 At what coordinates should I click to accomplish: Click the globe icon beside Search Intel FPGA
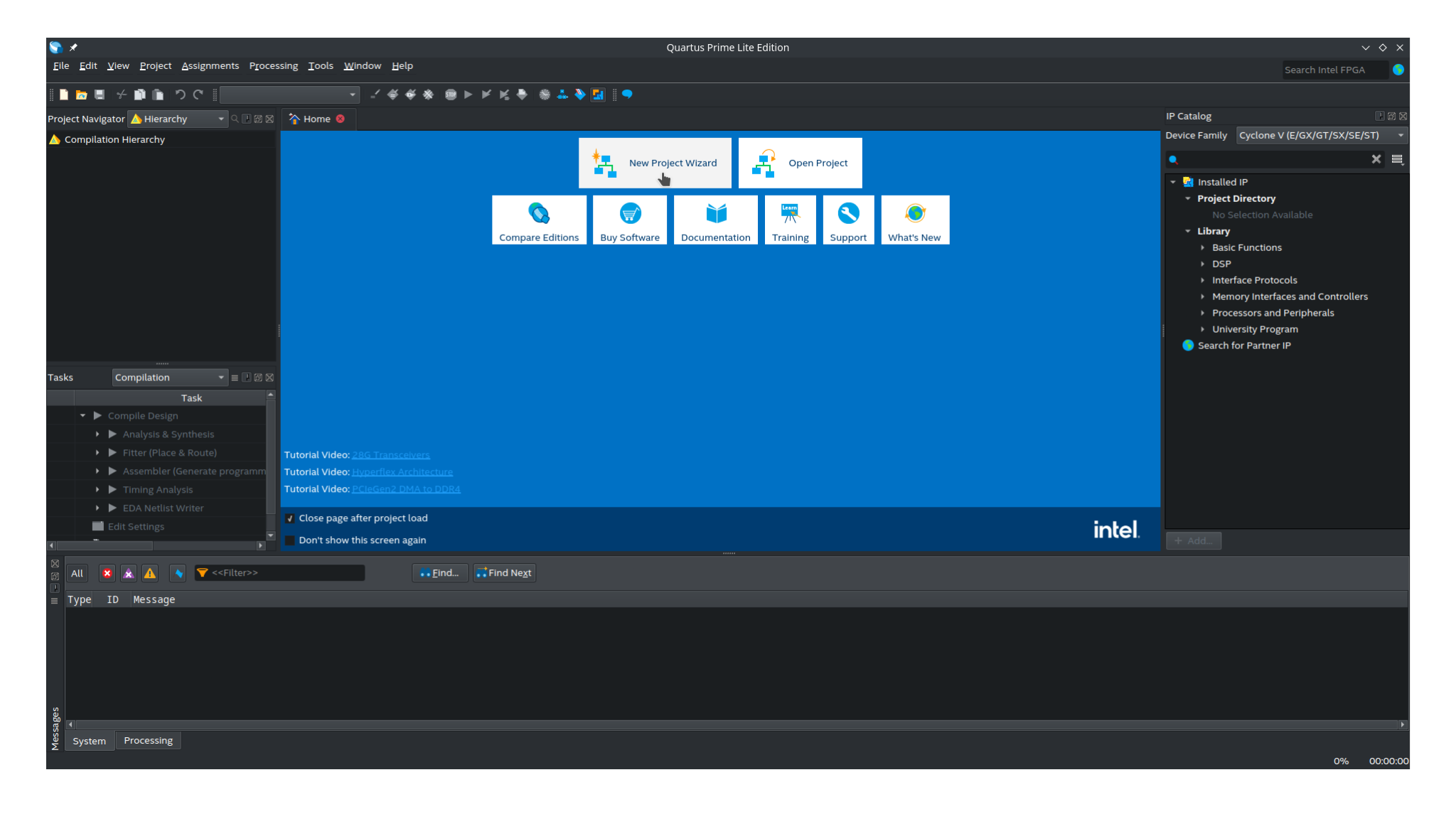(x=1398, y=70)
